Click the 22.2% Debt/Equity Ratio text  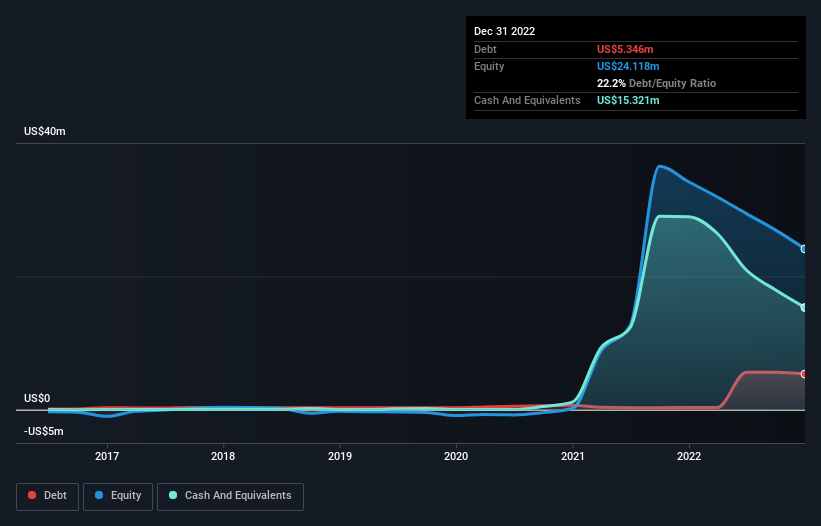tap(657, 83)
